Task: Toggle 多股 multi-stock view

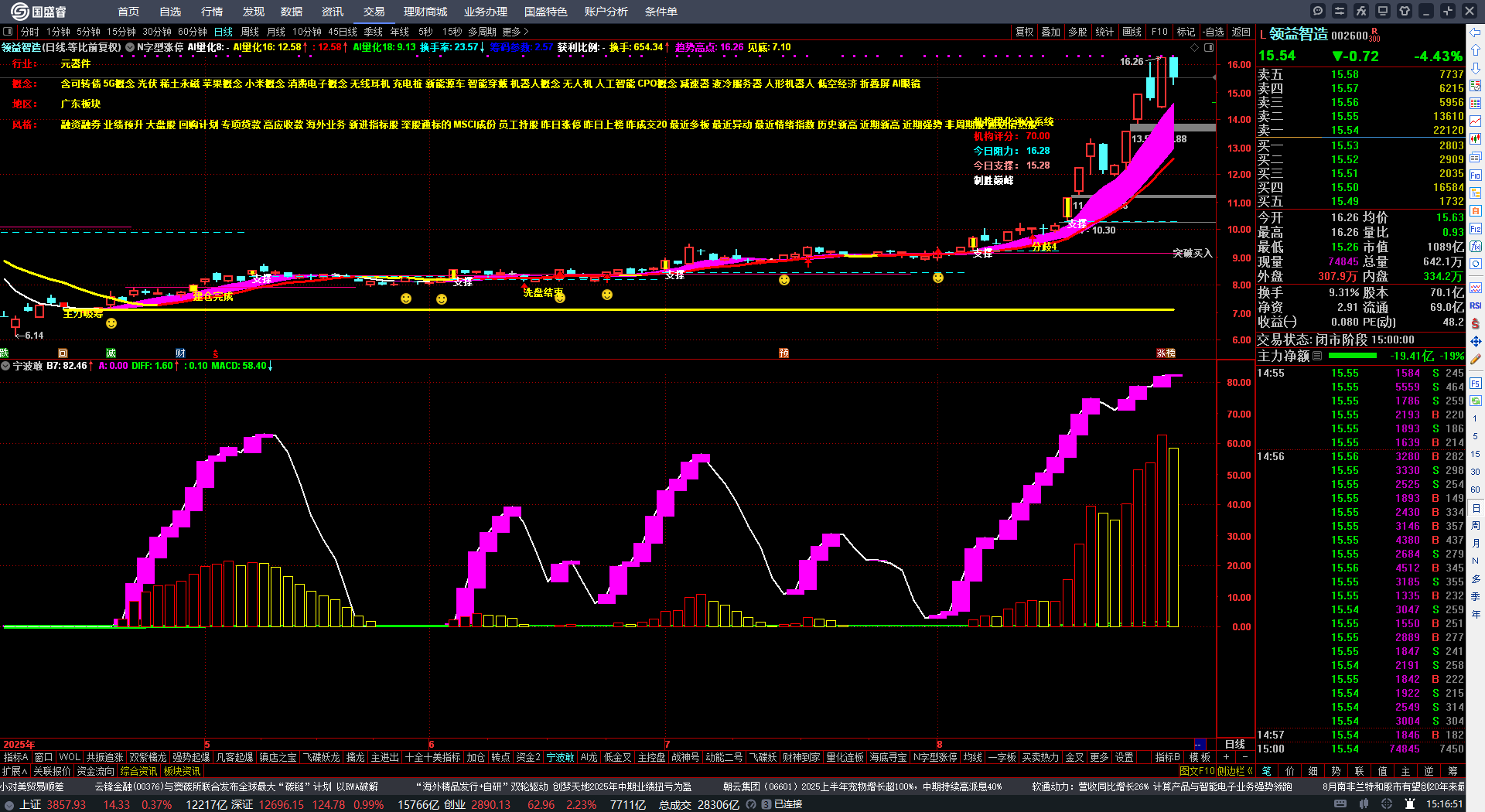Action: 1077,32
